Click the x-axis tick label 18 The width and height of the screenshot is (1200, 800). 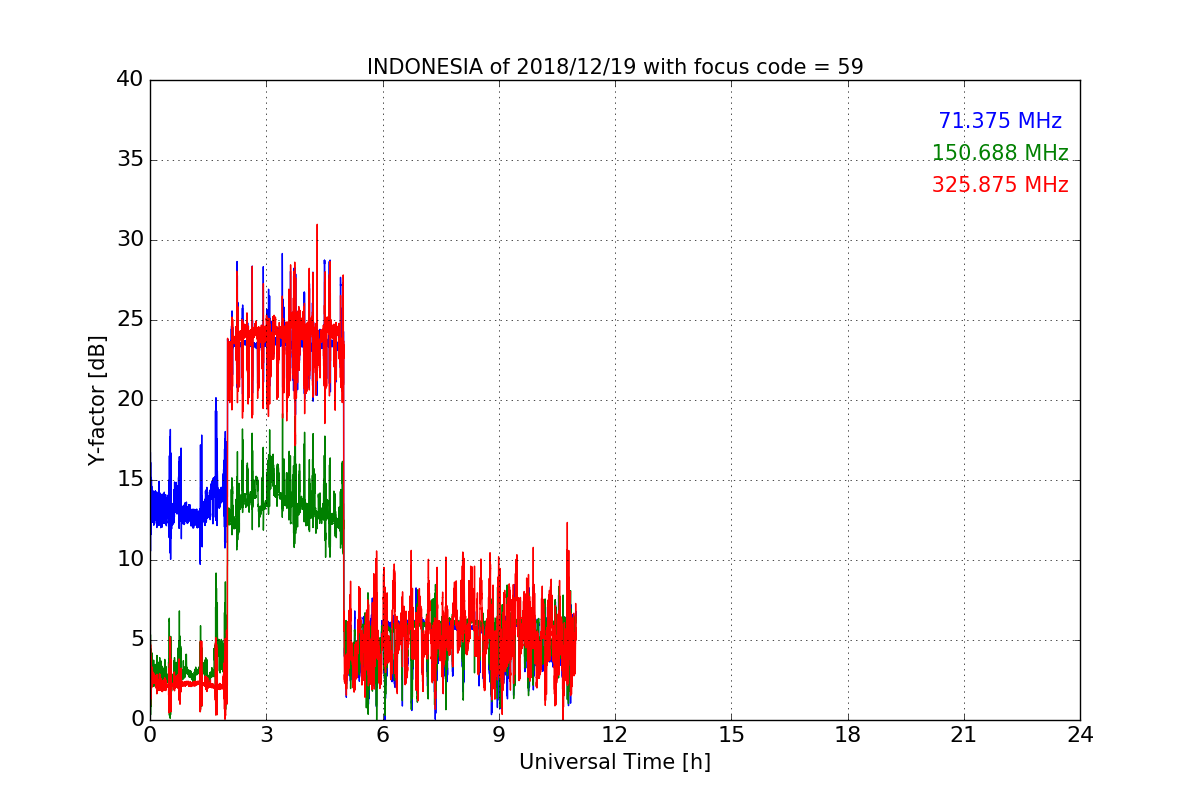tap(848, 735)
